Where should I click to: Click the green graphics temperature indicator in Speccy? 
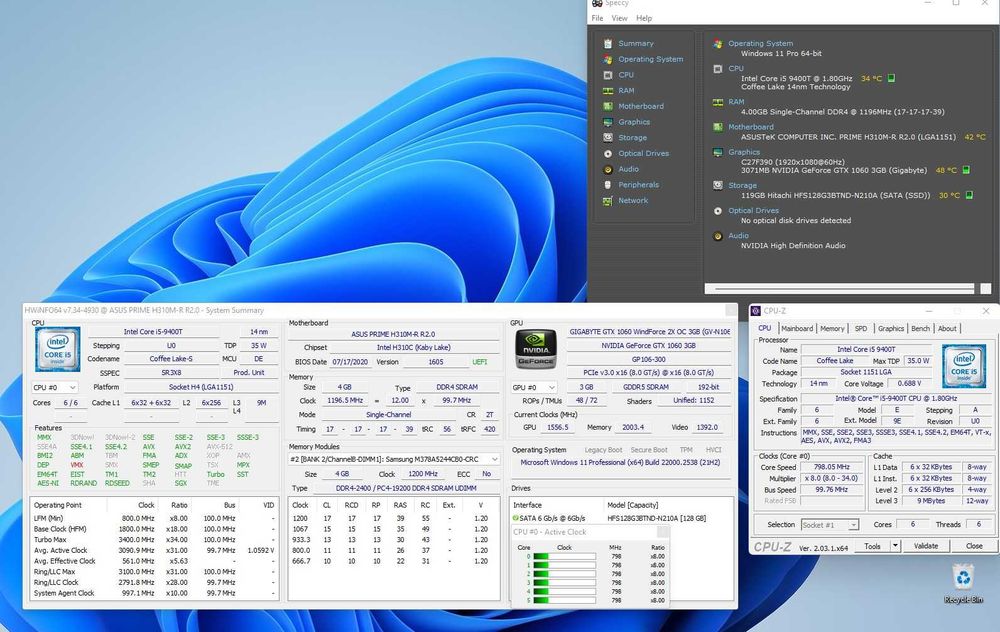pyautogui.click(x=966, y=170)
